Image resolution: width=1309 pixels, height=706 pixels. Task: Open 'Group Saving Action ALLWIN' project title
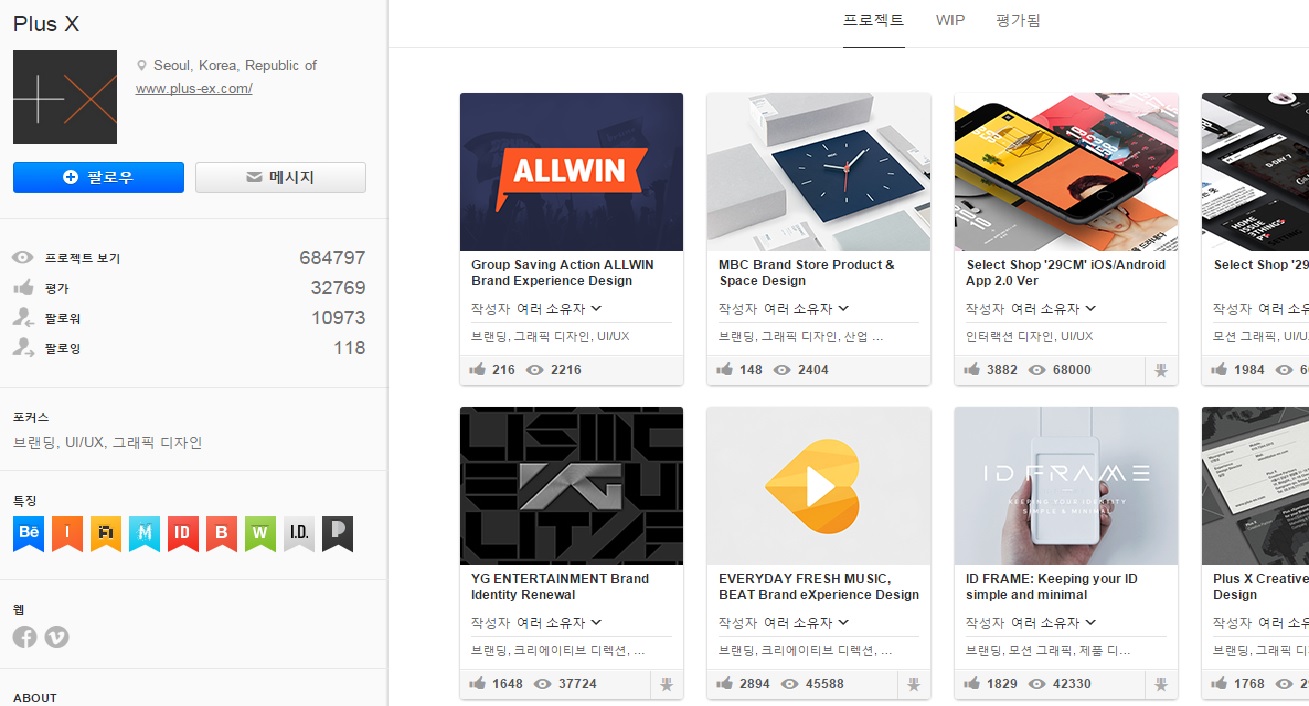tap(562, 273)
